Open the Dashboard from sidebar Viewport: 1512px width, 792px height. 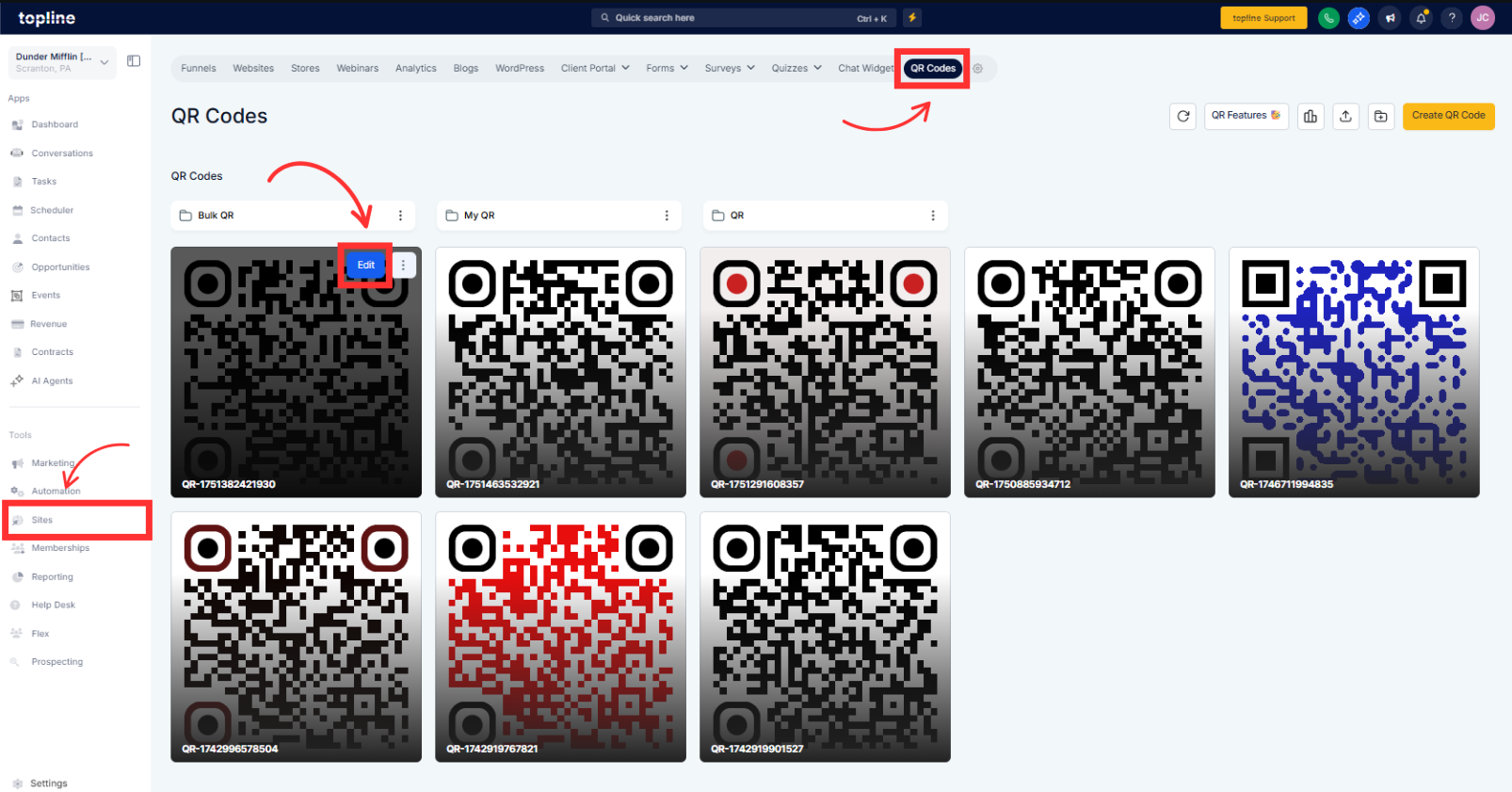coord(55,124)
